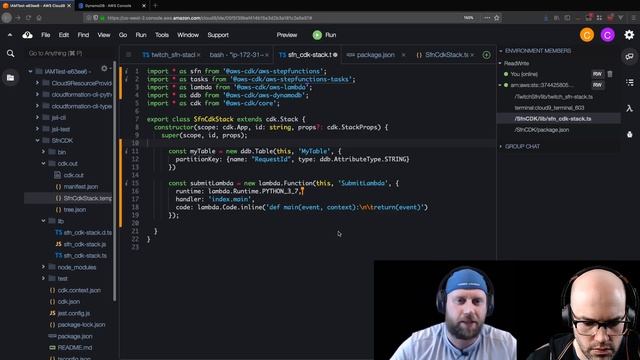Image resolution: width=640 pixels, height=360 pixels.
Task: Open the Collaborate chat panel icon
Action: (x=629, y=57)
